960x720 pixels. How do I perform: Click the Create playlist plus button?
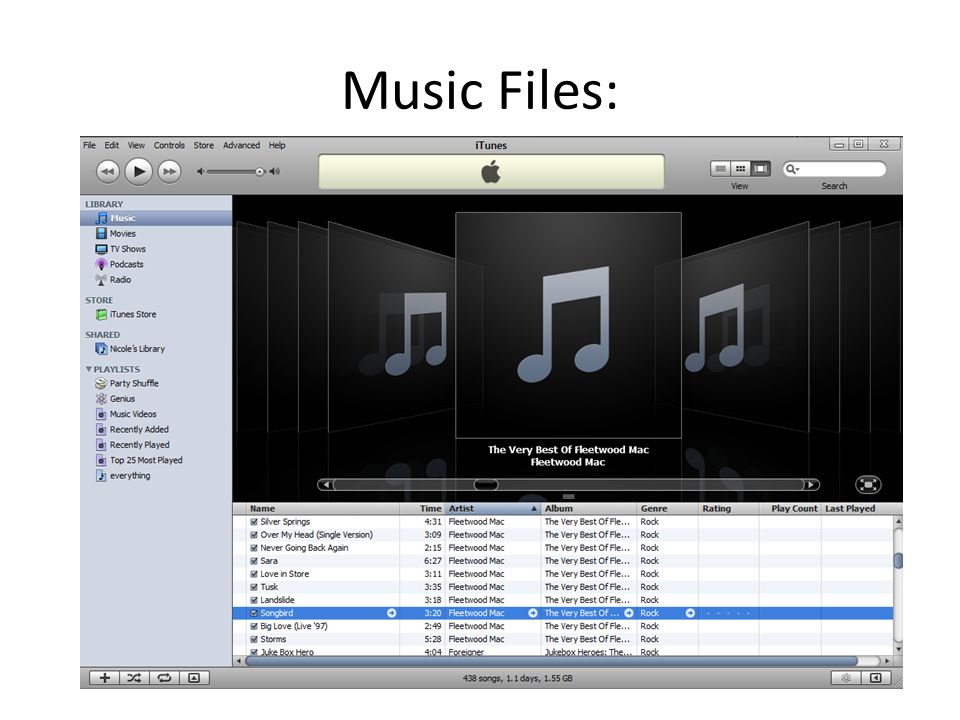point(105,678)
